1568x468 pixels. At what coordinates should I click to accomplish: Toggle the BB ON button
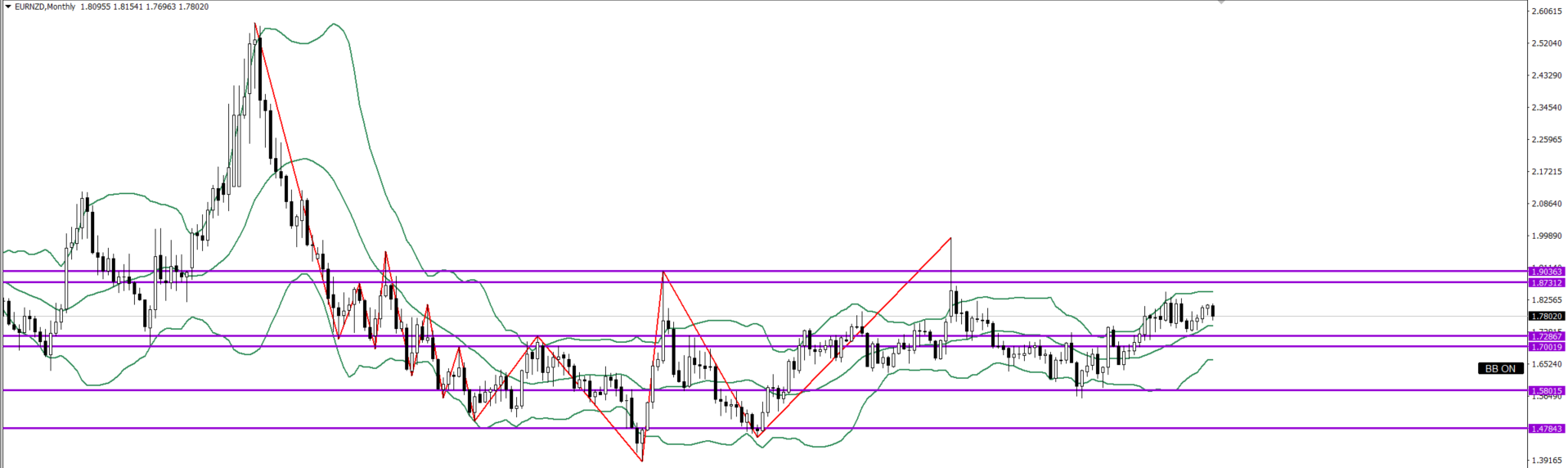tap(1500, 369)
